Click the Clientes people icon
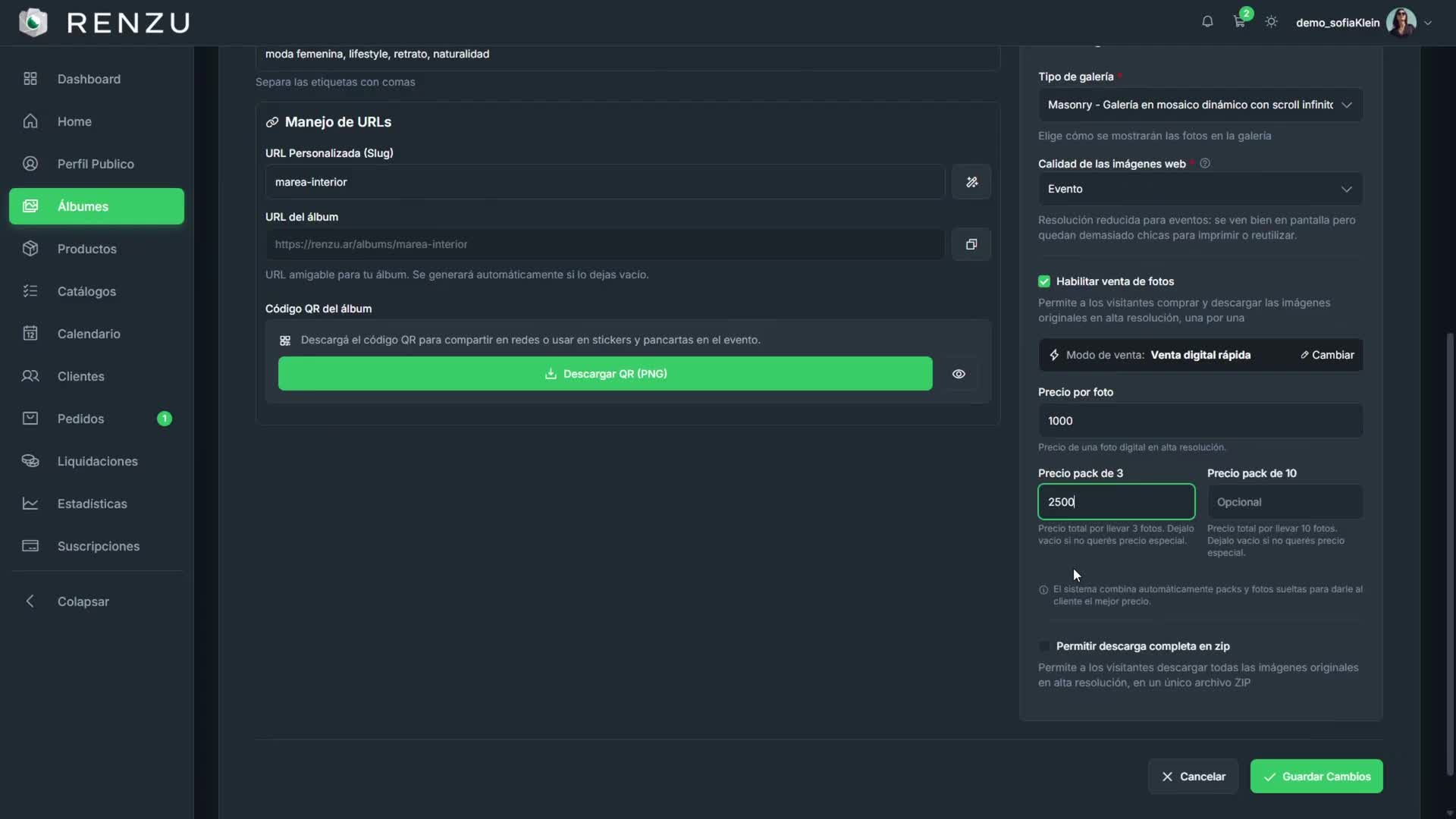The image size is (1456, 819). (x=30, y=376)
